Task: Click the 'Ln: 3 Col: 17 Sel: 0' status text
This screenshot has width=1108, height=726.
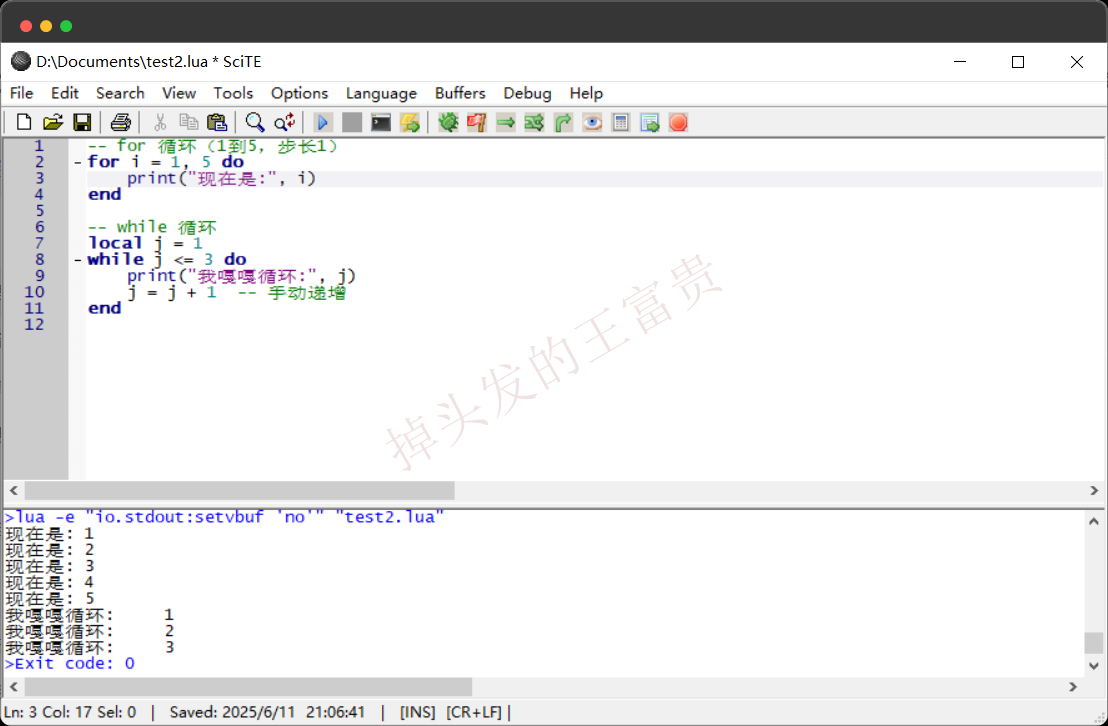Action: [x=70, y=712]
